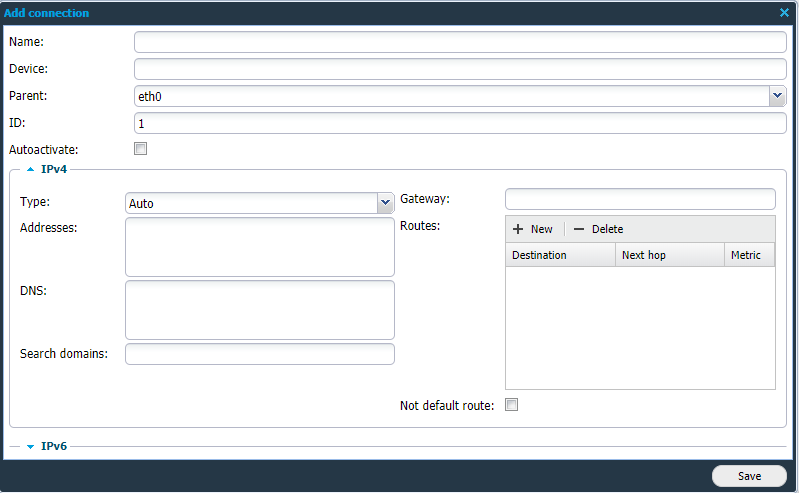The image size is (799, 493).
Task: Click the ID field containing 1
Action: tap(460, 123)
